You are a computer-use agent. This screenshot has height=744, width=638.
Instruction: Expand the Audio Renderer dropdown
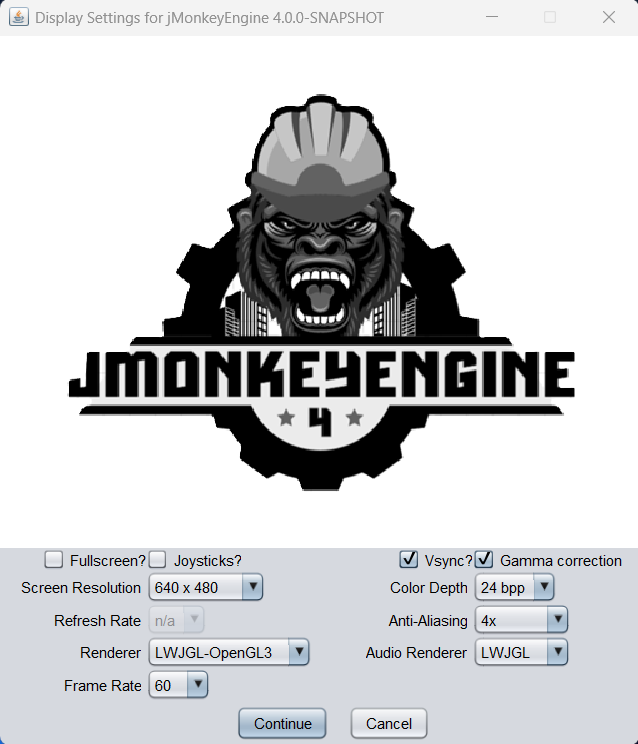coord(521,652)
